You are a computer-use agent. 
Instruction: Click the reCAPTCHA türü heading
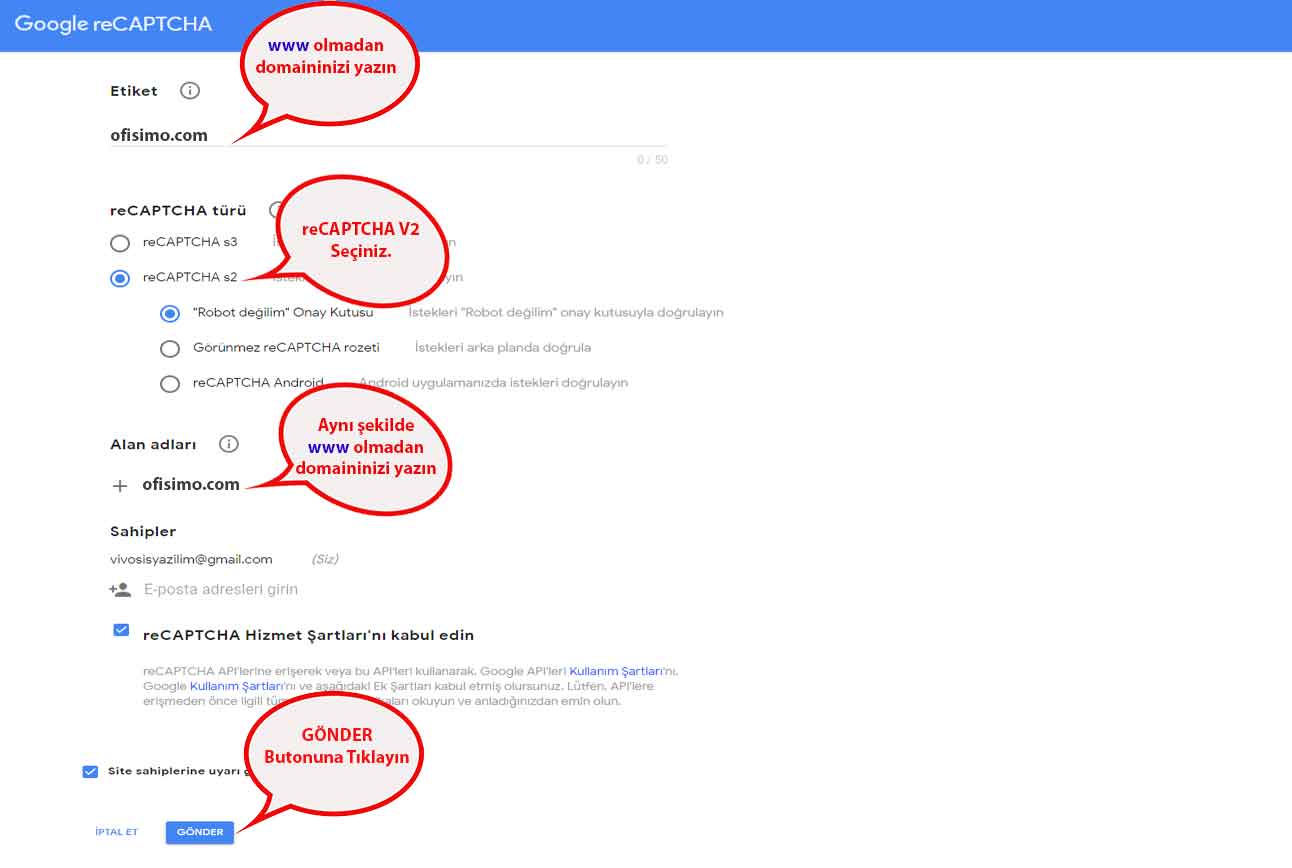pyautogui.click(x=178, y=211)
